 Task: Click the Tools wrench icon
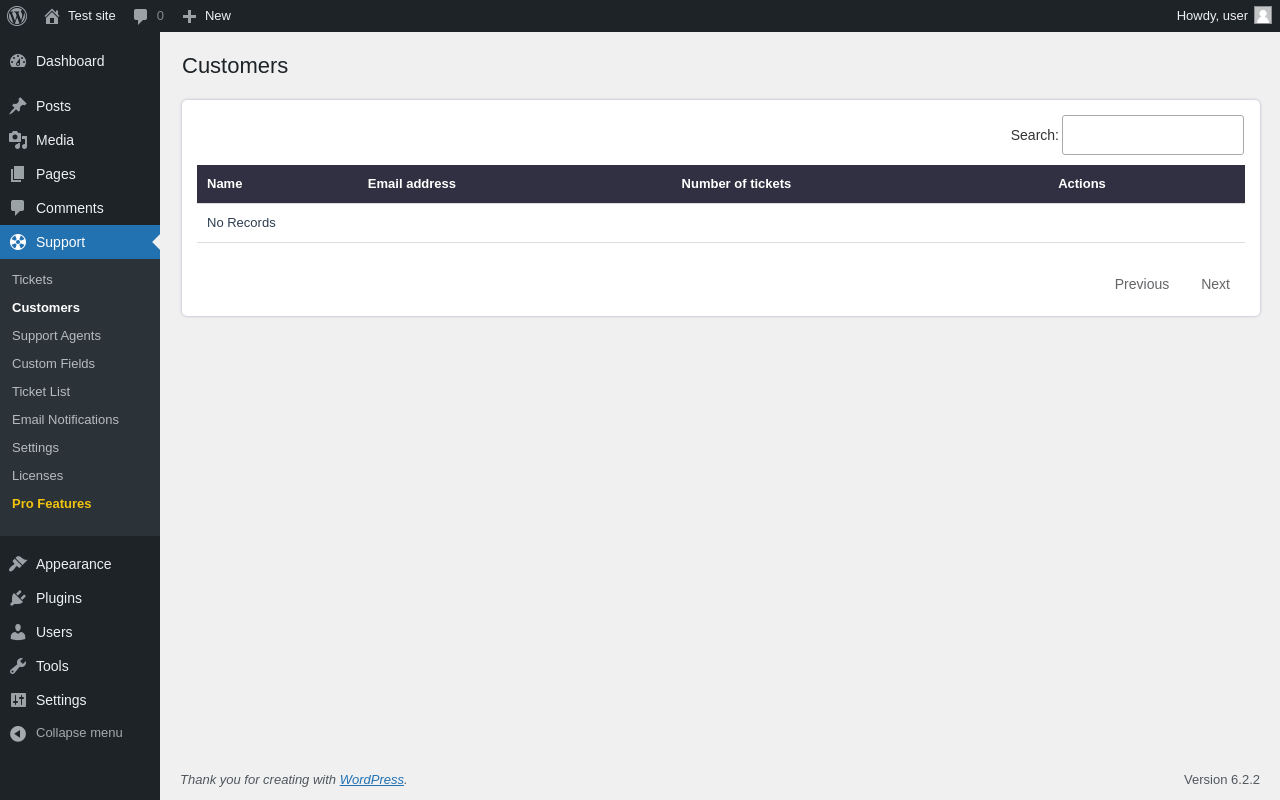pyautogui.click(x=18, y=666)
